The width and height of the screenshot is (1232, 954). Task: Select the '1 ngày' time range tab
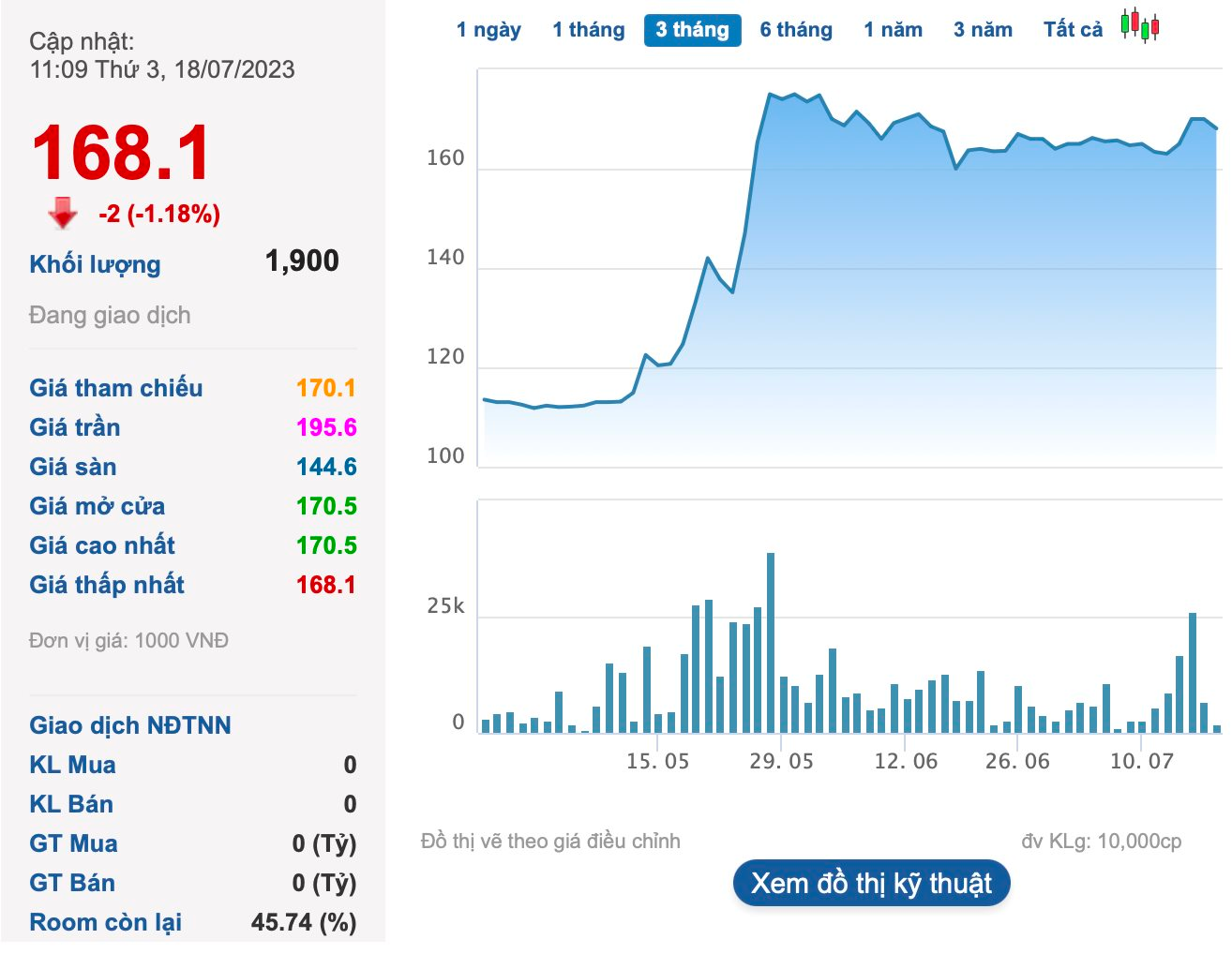pyautogui.click(x=488, y=30)
